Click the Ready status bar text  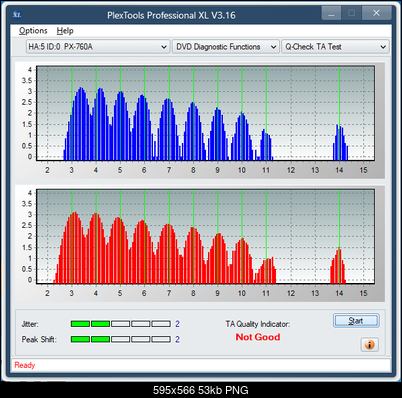pos(25,365)
